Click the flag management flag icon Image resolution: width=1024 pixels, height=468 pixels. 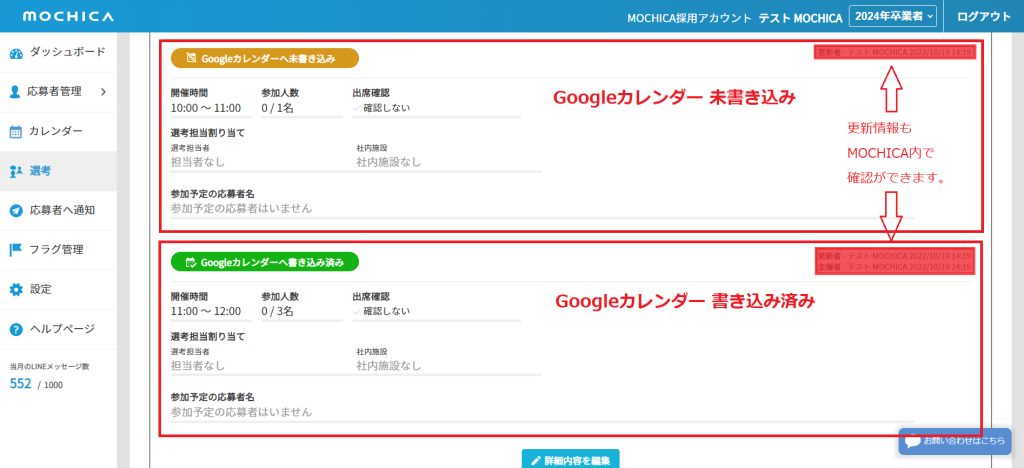click(x=16, y=250)
